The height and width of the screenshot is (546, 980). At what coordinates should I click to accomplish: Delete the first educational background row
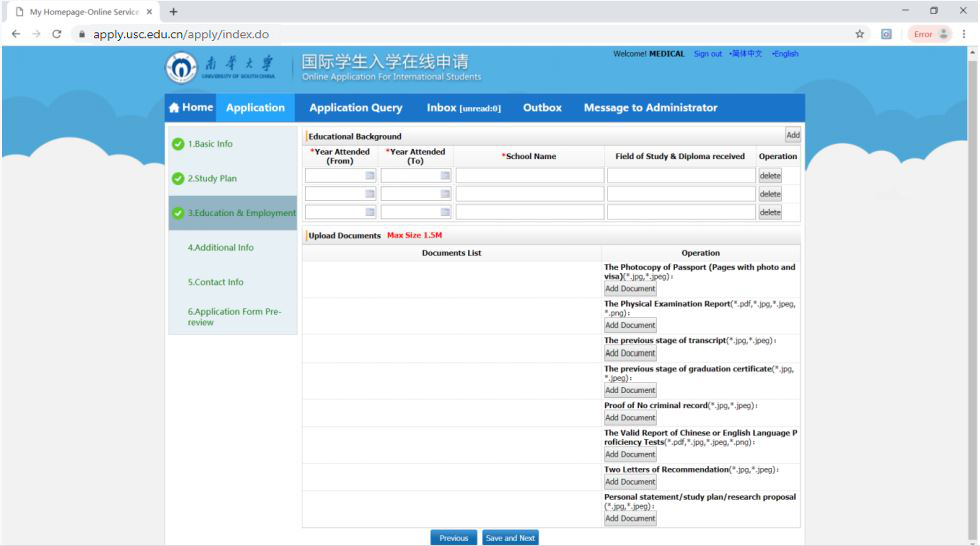(x=769, y=176)
